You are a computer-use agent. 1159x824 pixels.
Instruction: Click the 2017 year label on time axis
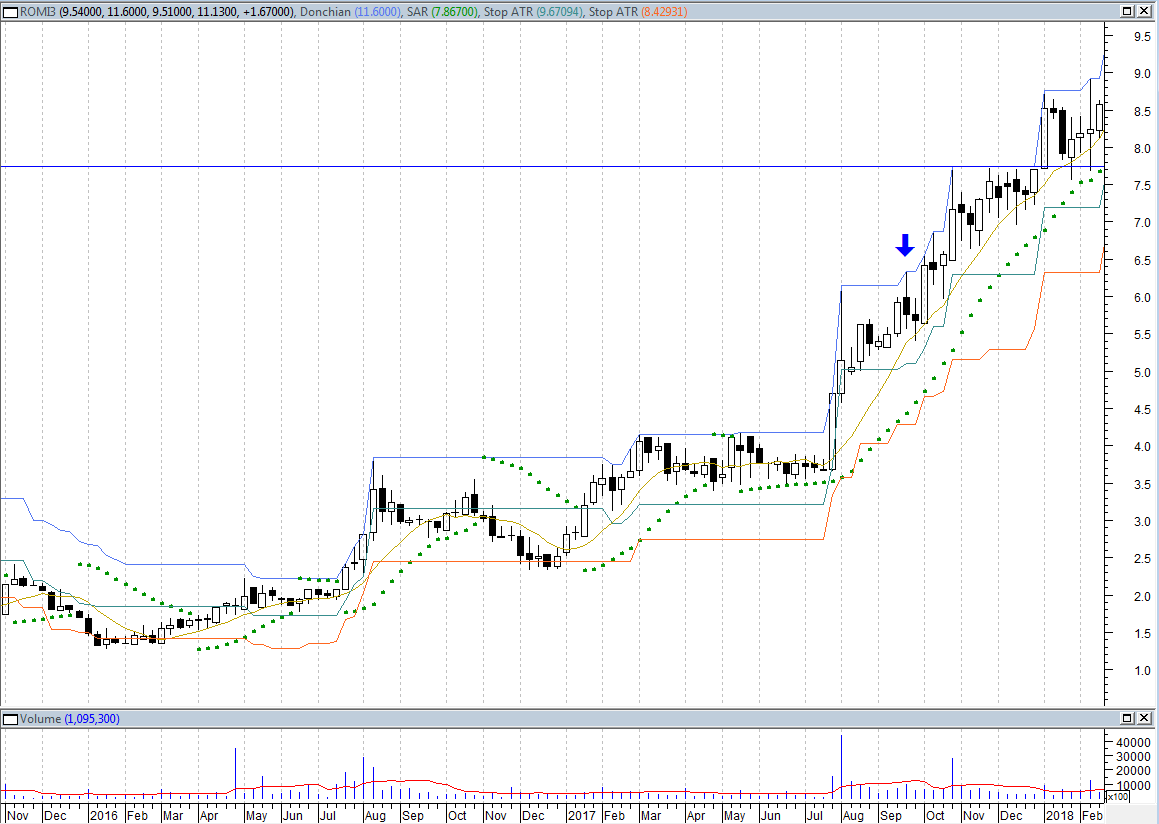[x=582, y=816]
